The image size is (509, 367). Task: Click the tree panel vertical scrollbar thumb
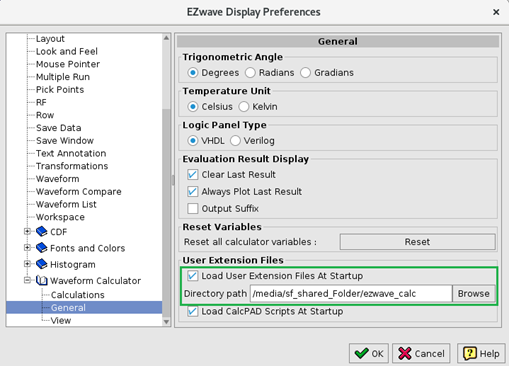(166, 213)
